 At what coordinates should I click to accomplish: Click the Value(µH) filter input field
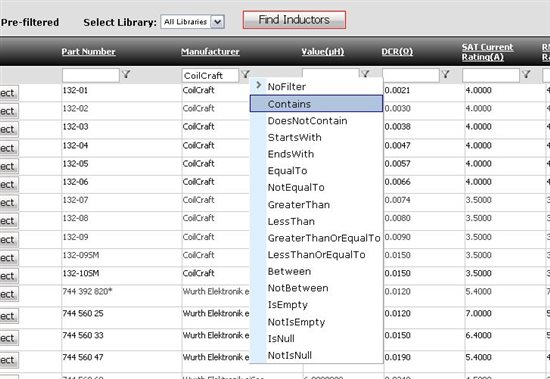[x=330, y=73]
